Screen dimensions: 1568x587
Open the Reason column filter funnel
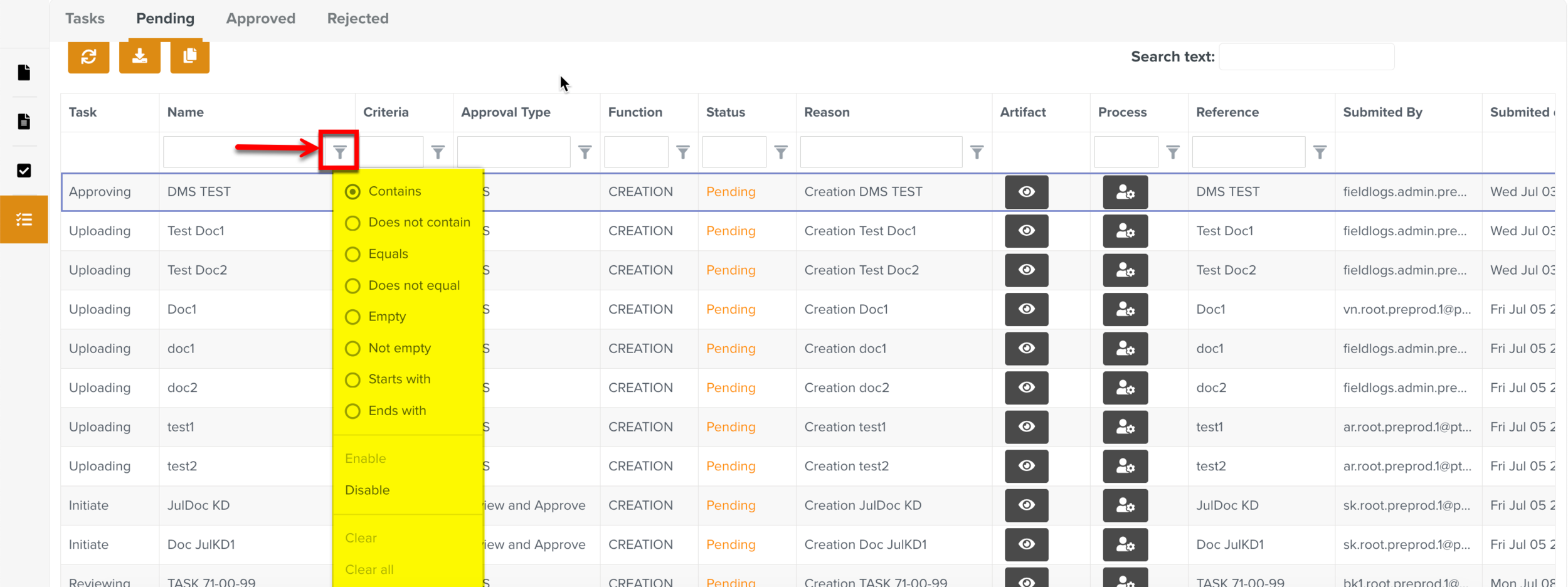pos(977,152)
